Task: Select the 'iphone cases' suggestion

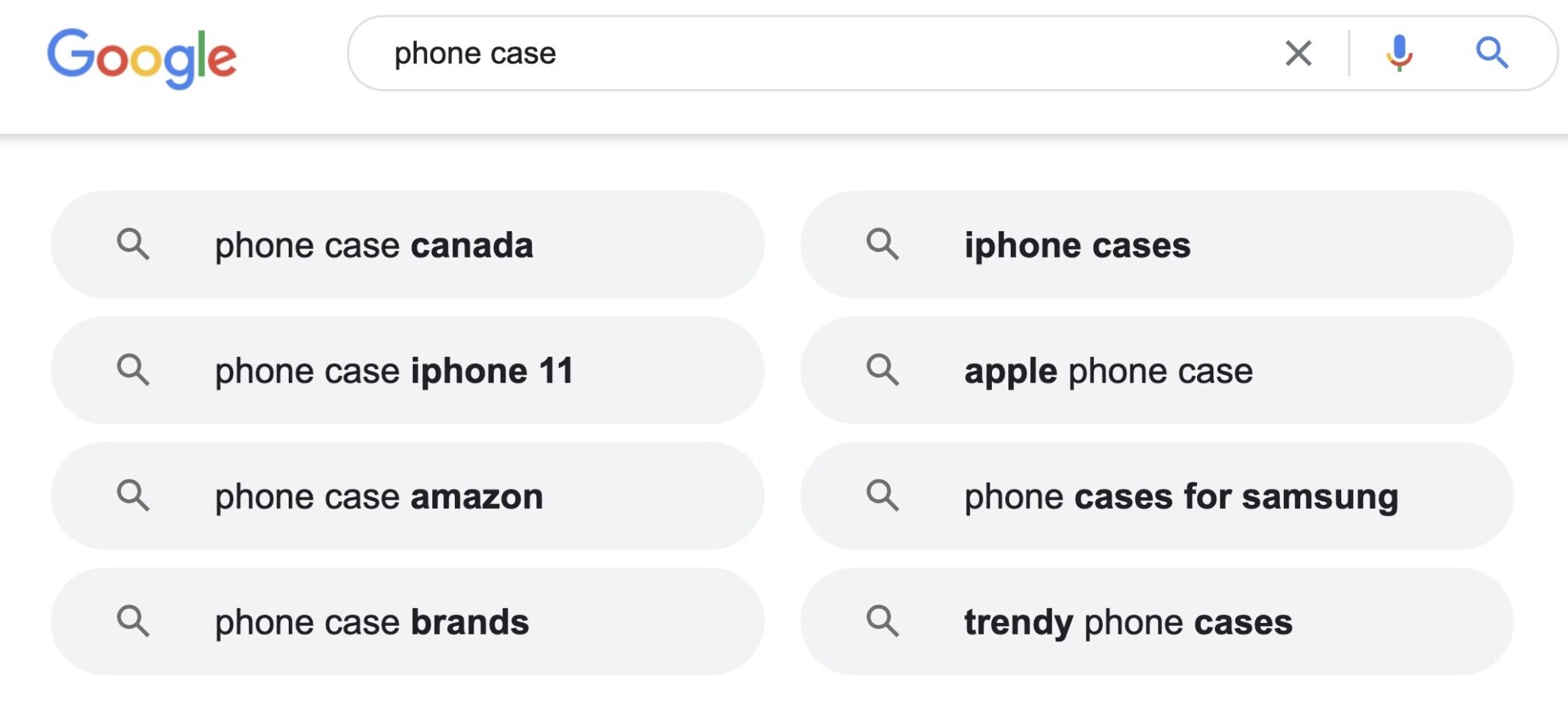Action: pyautogui.click(x=1157, y=245)
